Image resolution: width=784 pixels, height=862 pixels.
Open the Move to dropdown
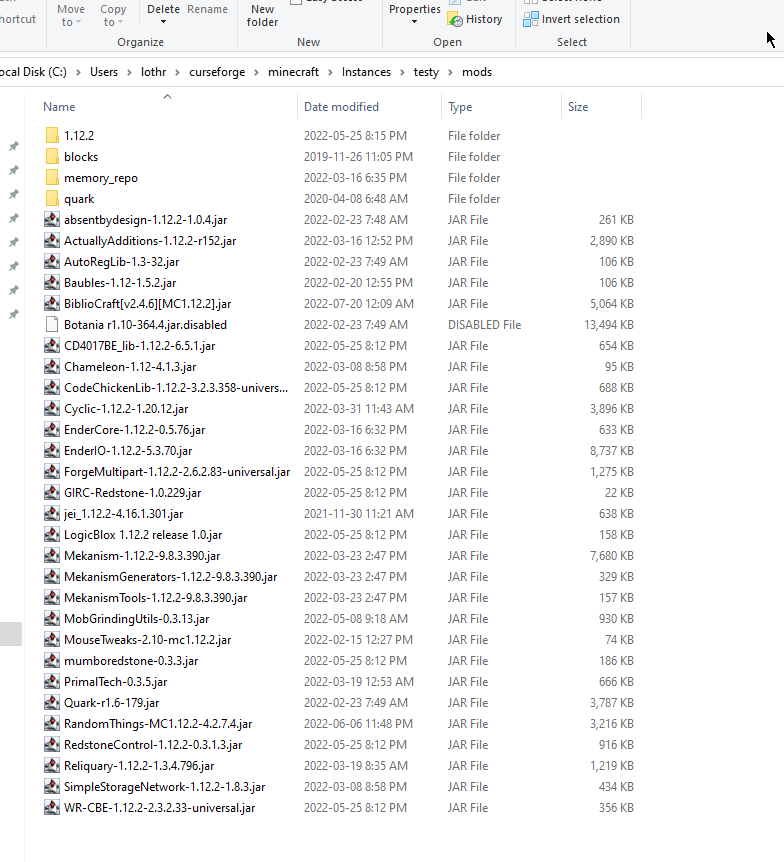tap(71, 15)
